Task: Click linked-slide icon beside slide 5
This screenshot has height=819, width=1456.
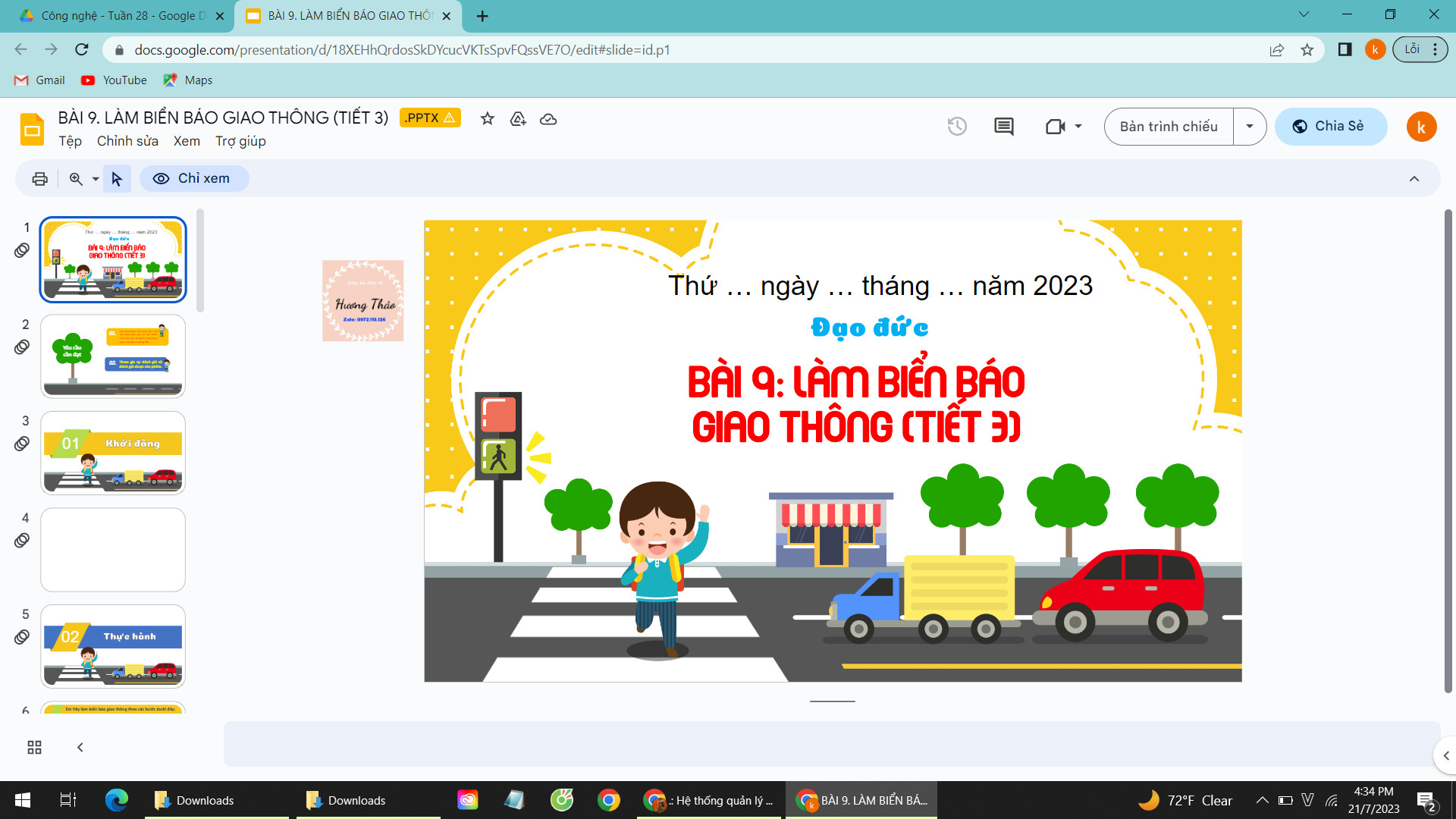Action: pyautogui.click(x=22, y=637)
